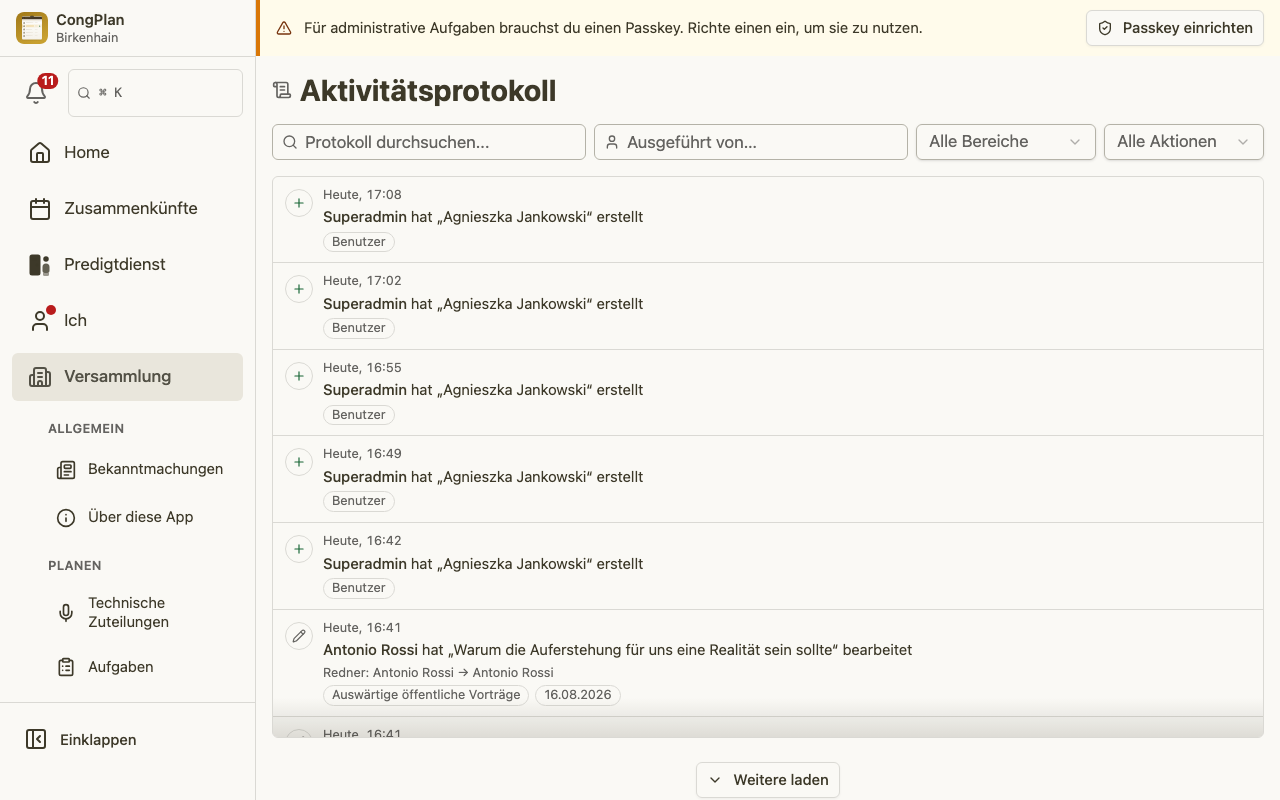Click the Passkey einrichten button
The height and width of the screenshot is (800, 1280).
(x=1175, y=28)
